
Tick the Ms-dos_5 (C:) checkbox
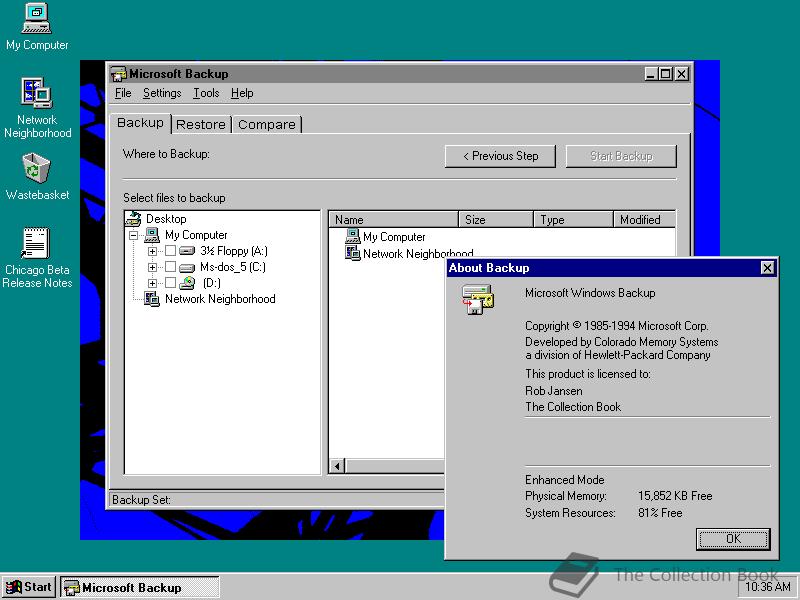pyautogui.click(x=170, y=267)
